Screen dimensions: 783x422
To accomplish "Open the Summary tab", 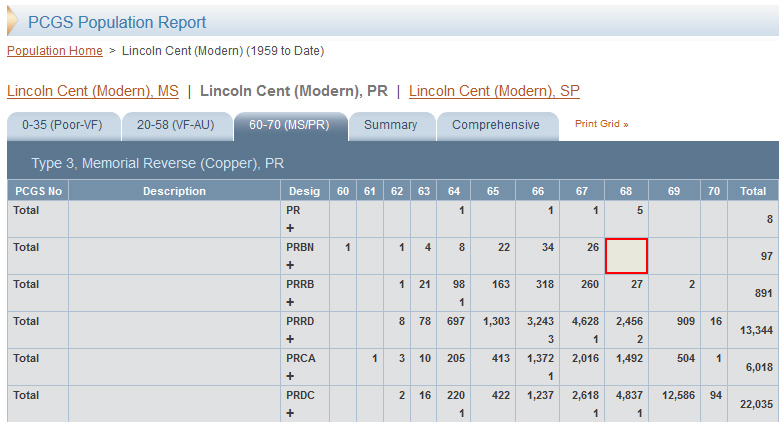I will click(x=392, y=126).
